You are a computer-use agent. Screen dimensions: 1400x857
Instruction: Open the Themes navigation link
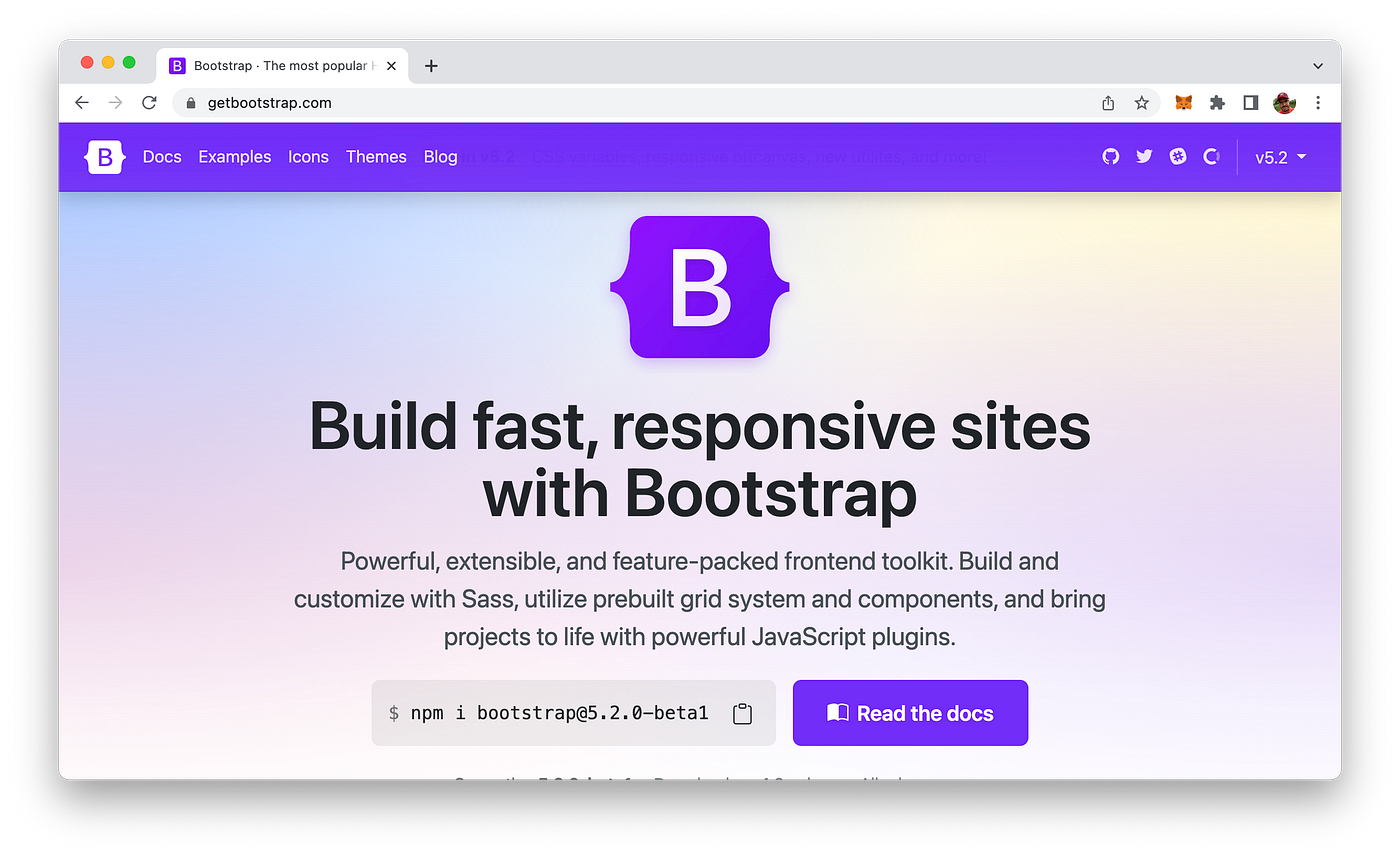coord(376,157)
